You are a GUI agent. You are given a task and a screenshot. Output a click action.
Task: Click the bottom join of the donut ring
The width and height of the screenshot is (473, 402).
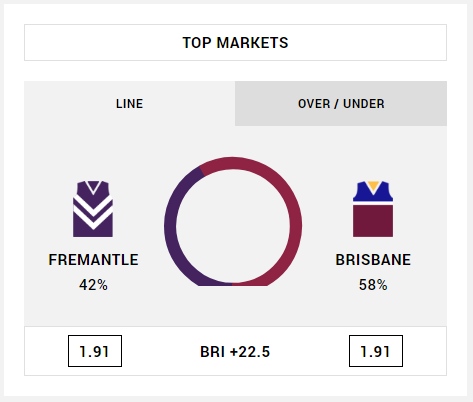pos(232,284)
